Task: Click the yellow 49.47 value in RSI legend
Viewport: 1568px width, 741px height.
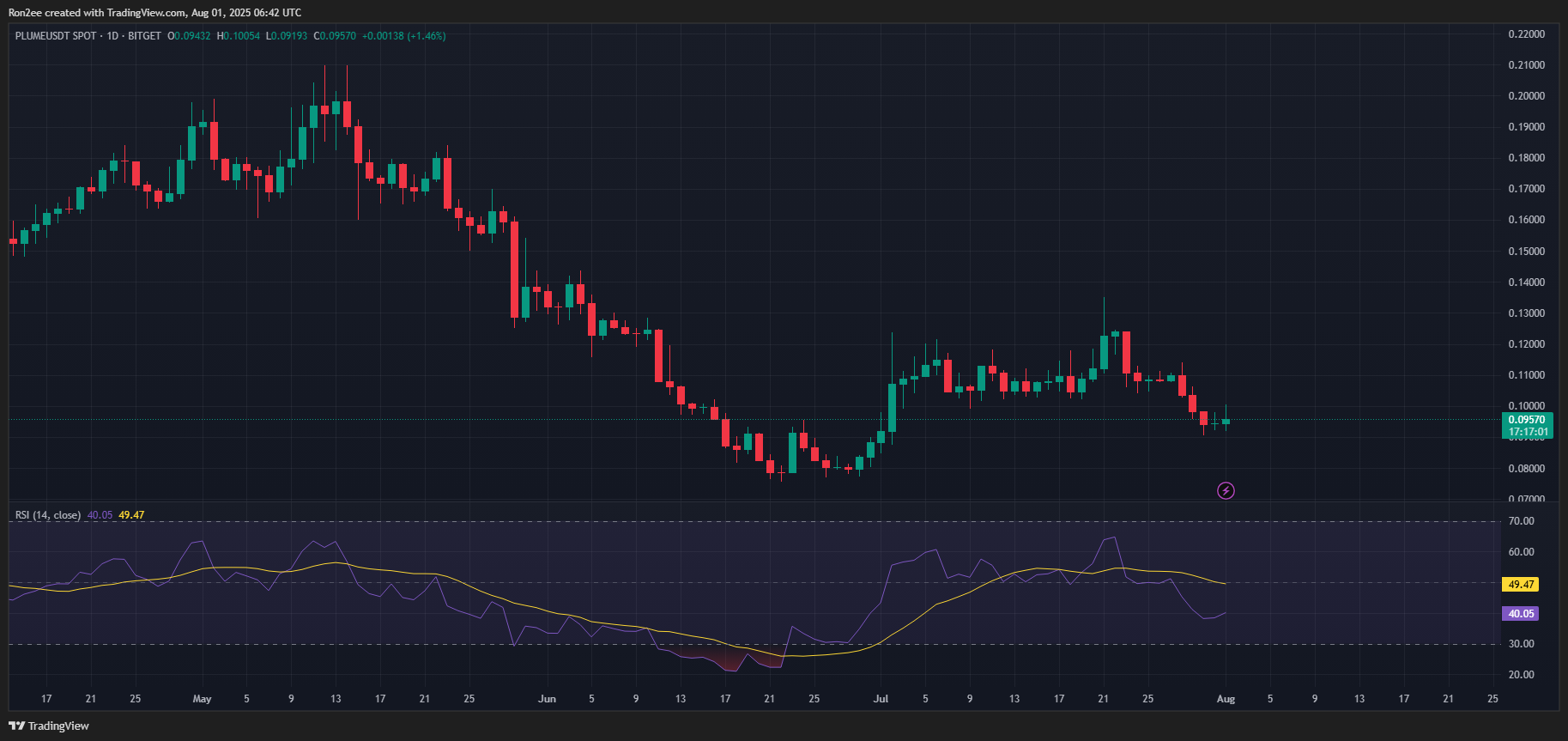Action: tap(131, 515)
